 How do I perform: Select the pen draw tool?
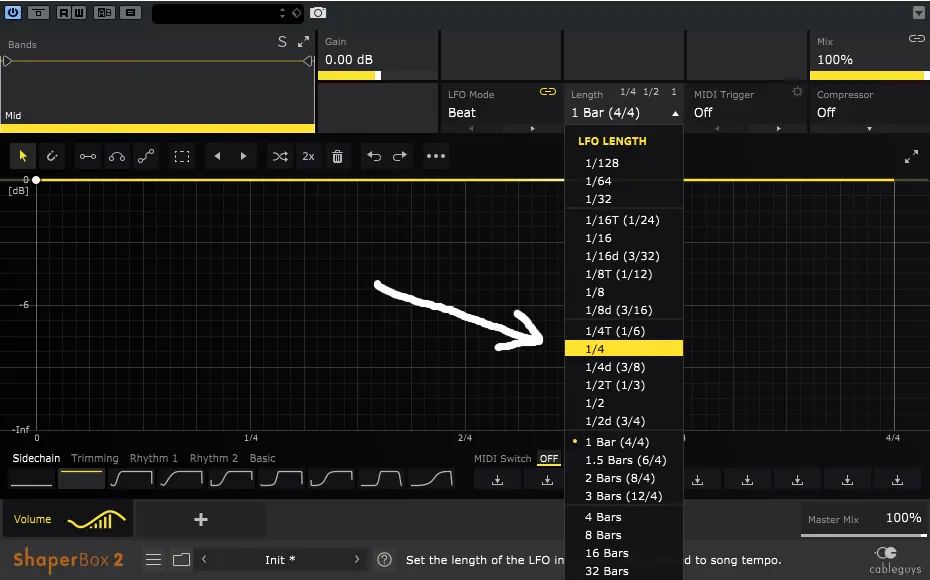coord(52,156)
